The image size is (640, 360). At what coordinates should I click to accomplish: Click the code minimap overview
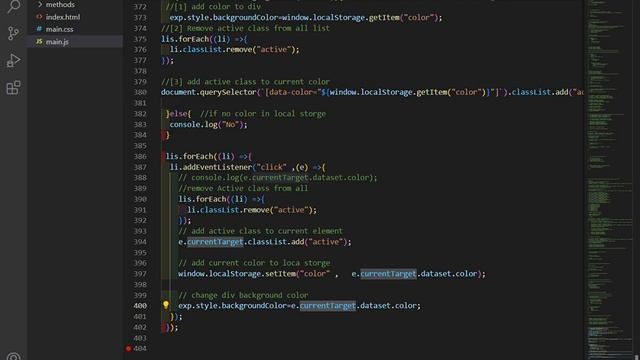point(609,180)
